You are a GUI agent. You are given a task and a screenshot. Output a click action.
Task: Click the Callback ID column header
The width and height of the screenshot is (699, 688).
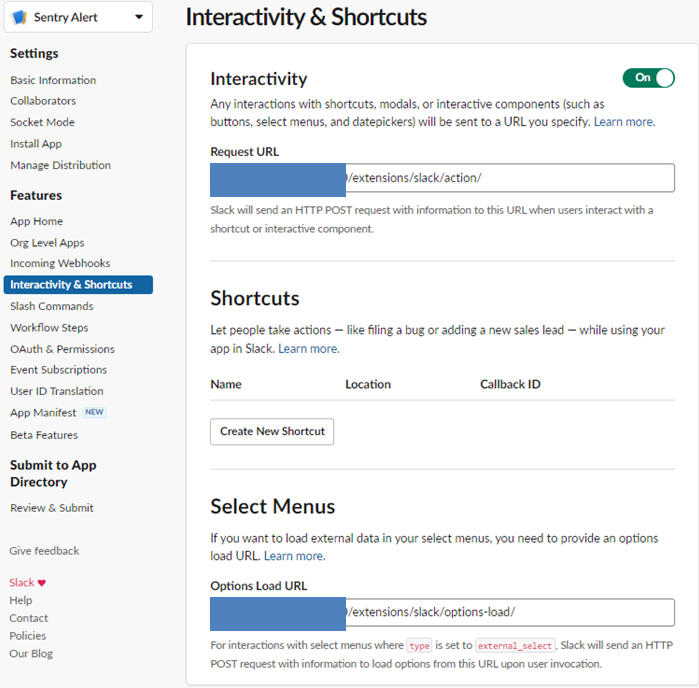coord(510,384)
